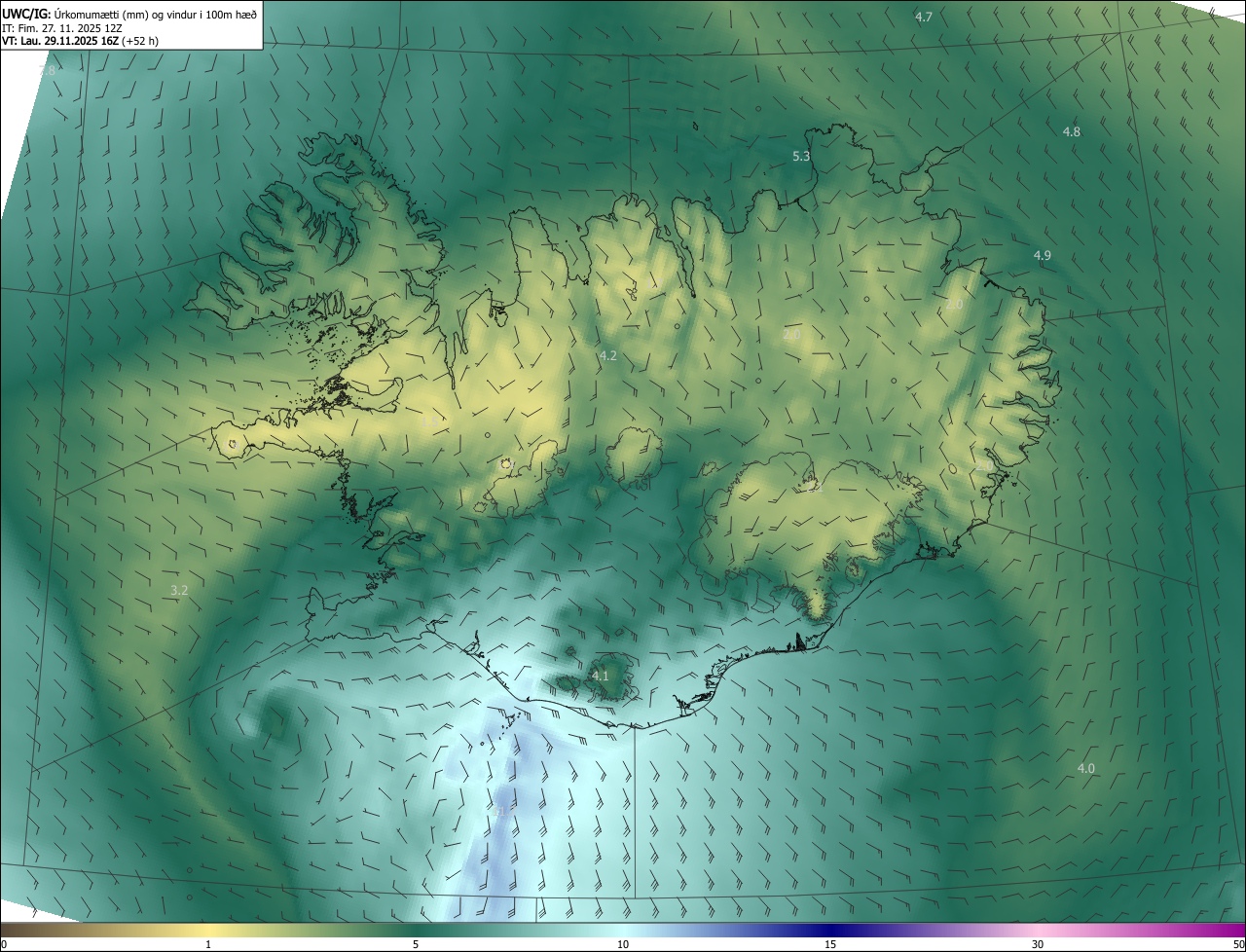Click the 4.0 value label
The image size is (1246, 952).
tap(1085, 768)
